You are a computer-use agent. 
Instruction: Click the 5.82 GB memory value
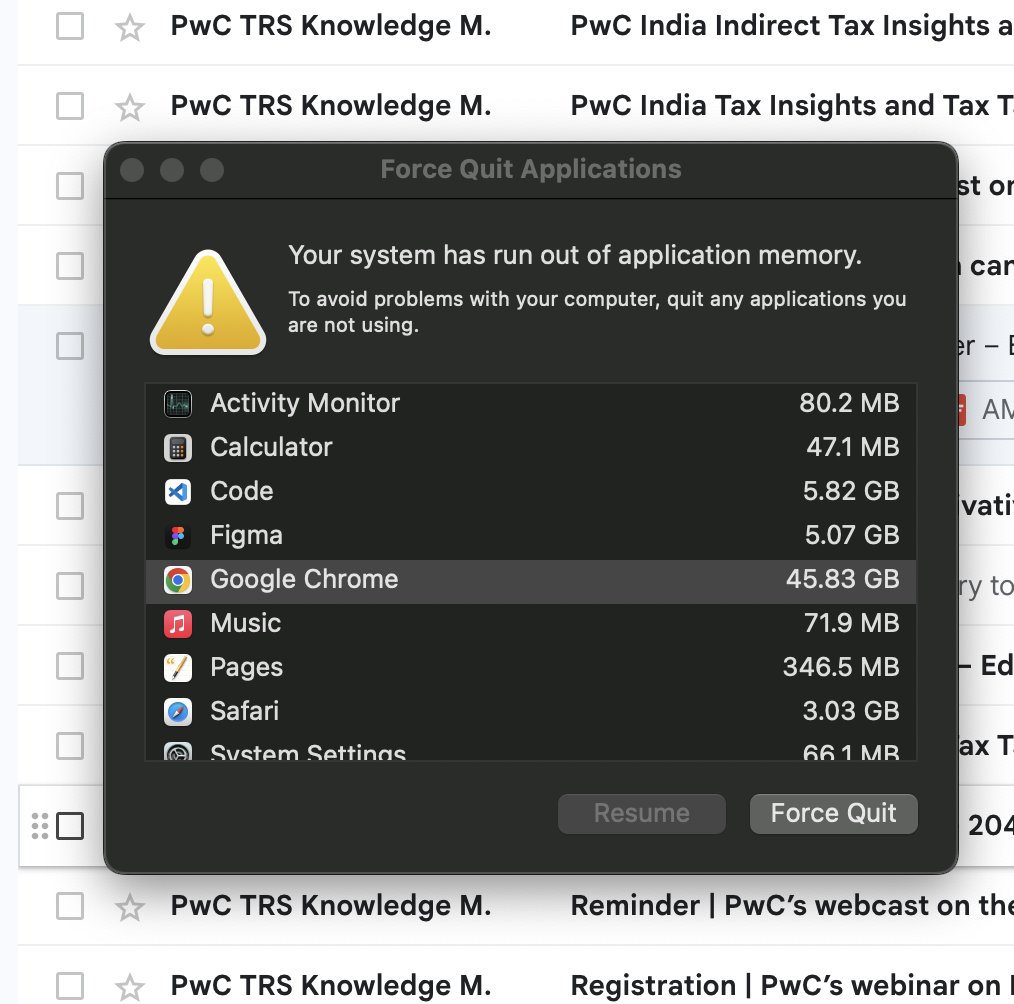tap(850, 491)
